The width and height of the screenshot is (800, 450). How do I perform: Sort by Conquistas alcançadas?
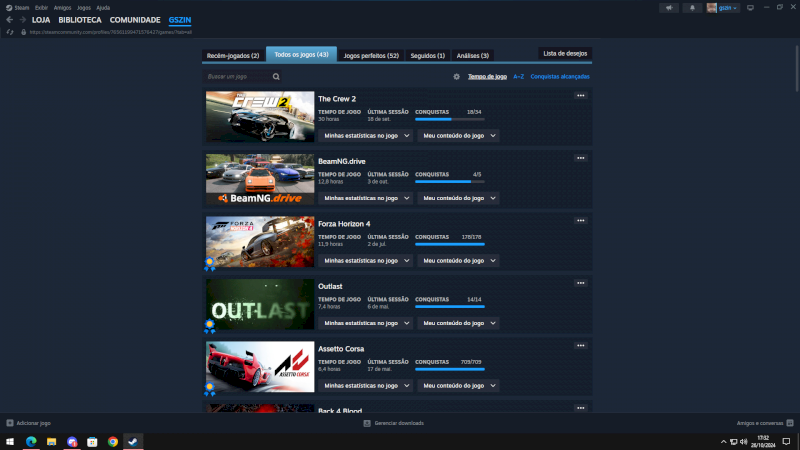point(559,76)
